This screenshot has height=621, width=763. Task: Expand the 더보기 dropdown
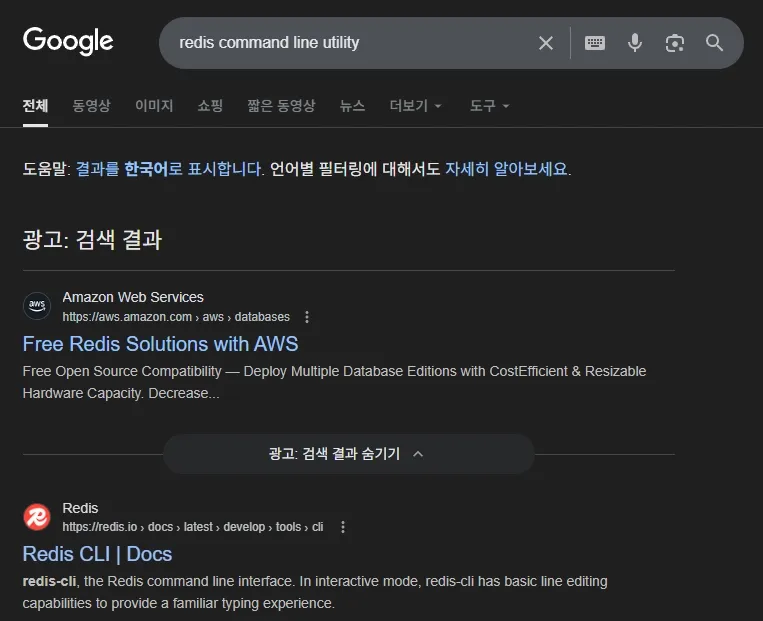tap(416, 106)
